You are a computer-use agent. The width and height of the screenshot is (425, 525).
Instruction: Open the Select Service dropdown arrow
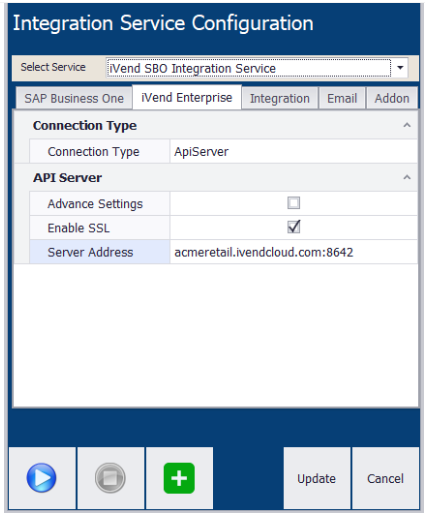(400, 68)
